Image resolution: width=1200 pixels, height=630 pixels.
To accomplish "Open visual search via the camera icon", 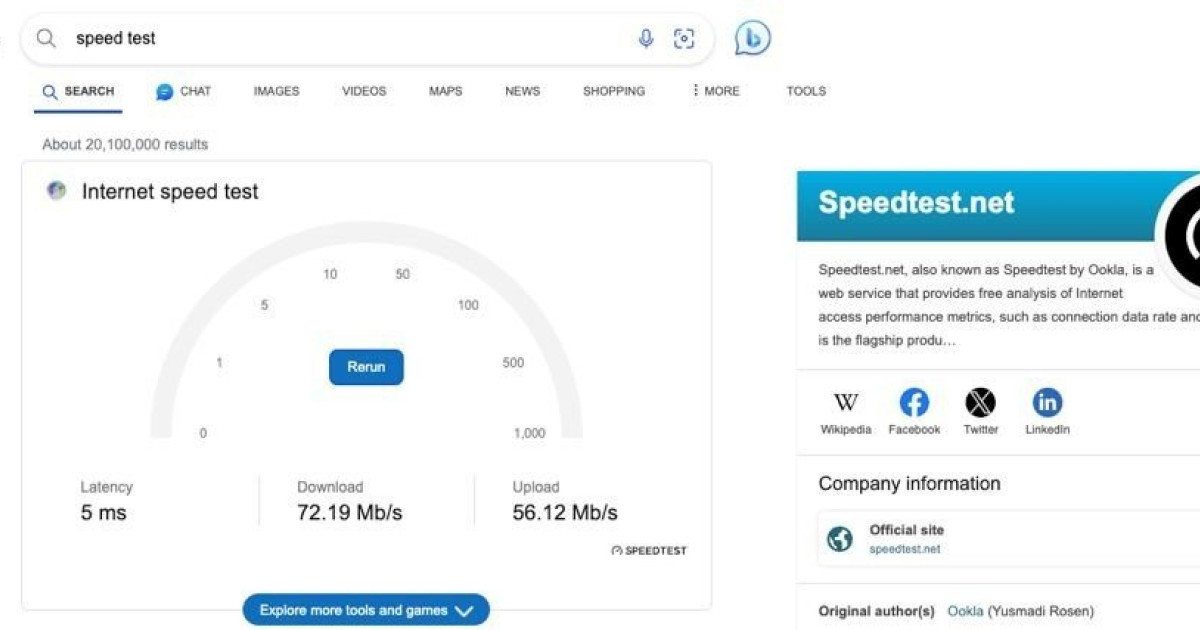I will tap(685, 38).
